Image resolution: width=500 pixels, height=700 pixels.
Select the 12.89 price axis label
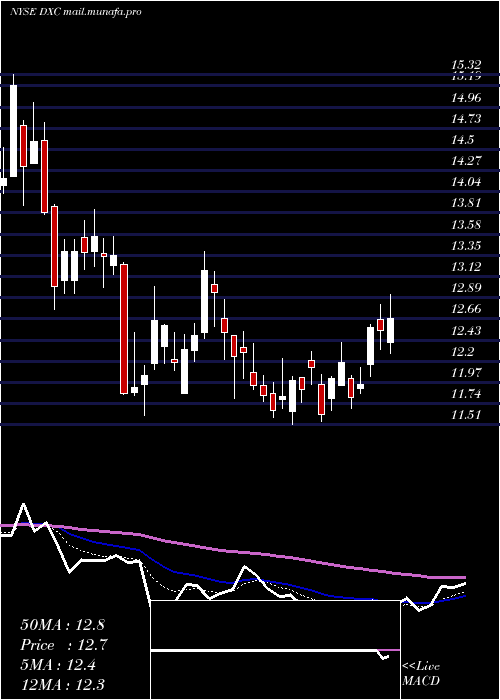click(466, 288)
